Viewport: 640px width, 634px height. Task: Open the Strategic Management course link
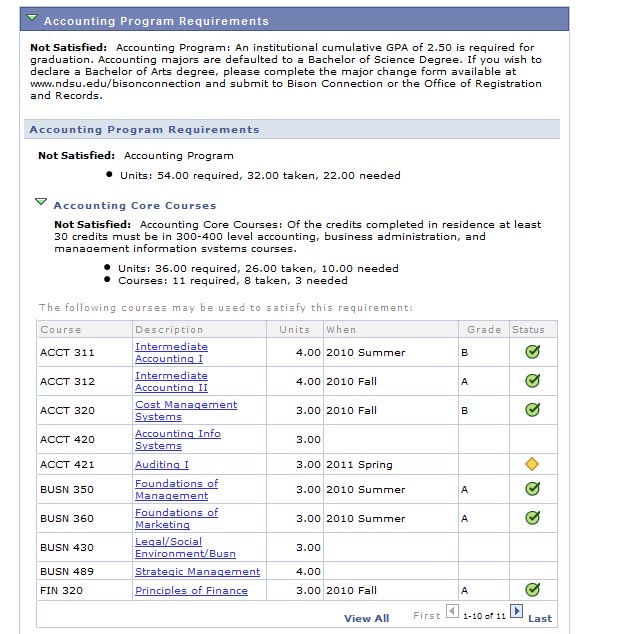197,572
